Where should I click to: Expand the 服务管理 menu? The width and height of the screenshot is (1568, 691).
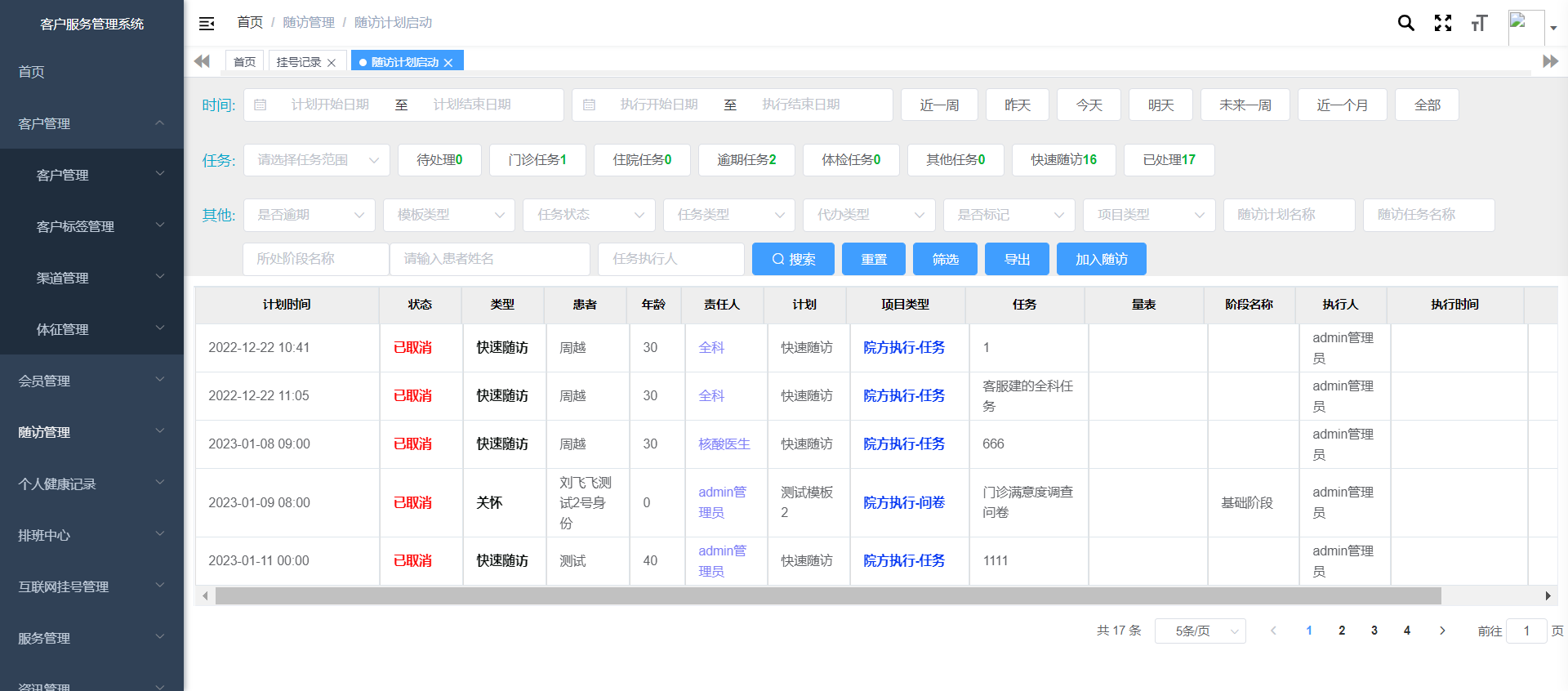click(91, 638)
